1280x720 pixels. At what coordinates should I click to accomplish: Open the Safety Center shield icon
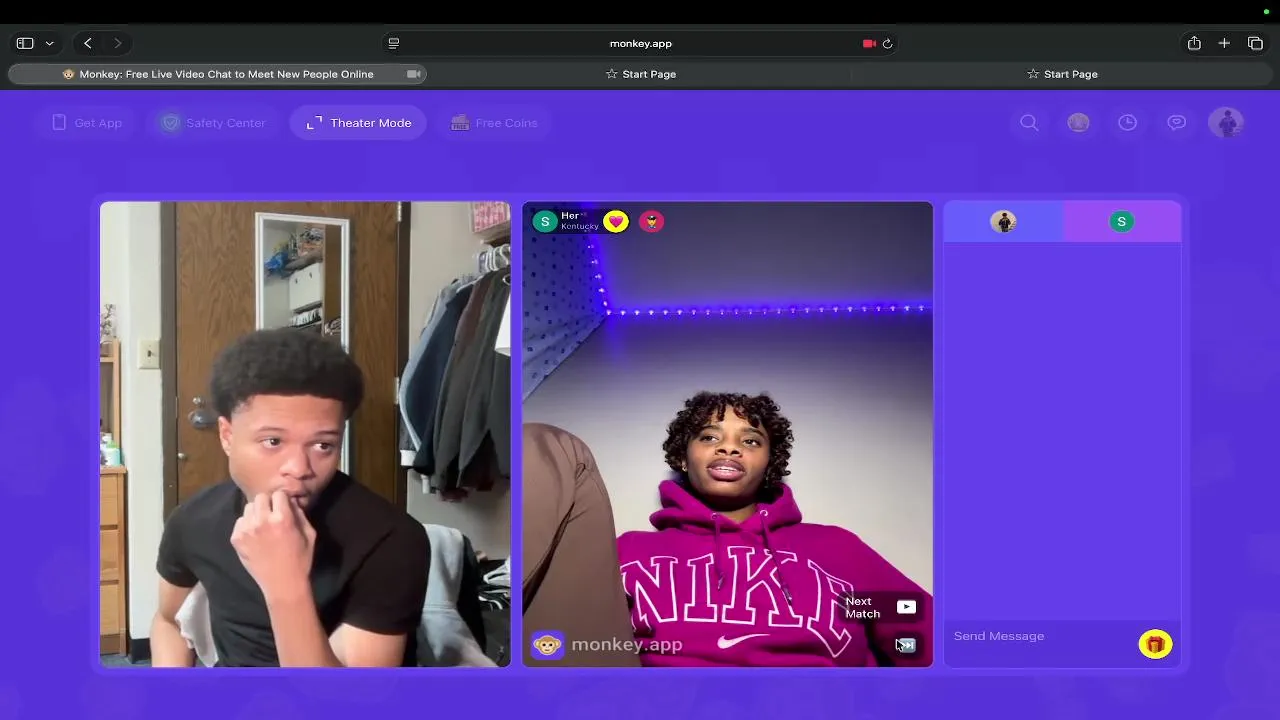170,122
